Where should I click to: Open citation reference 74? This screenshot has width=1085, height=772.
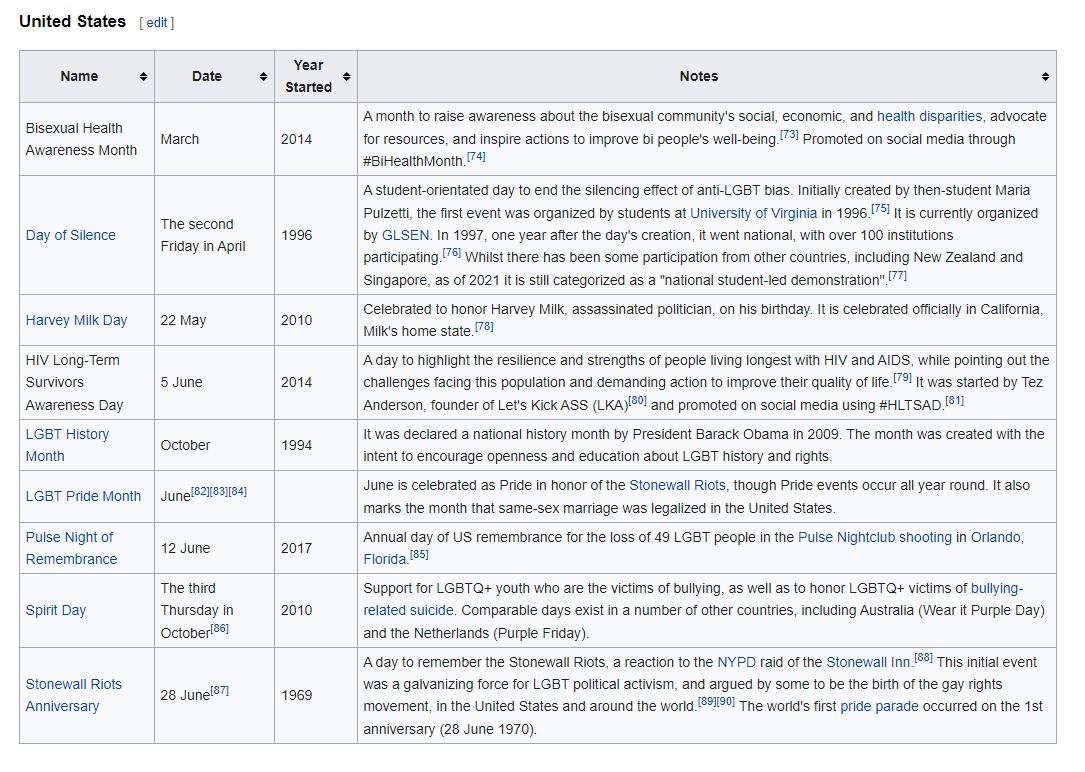pos(476,157)
